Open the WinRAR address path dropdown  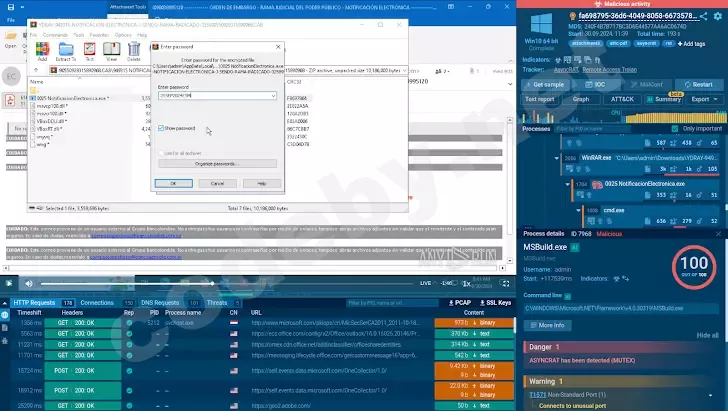pos(404,71)
